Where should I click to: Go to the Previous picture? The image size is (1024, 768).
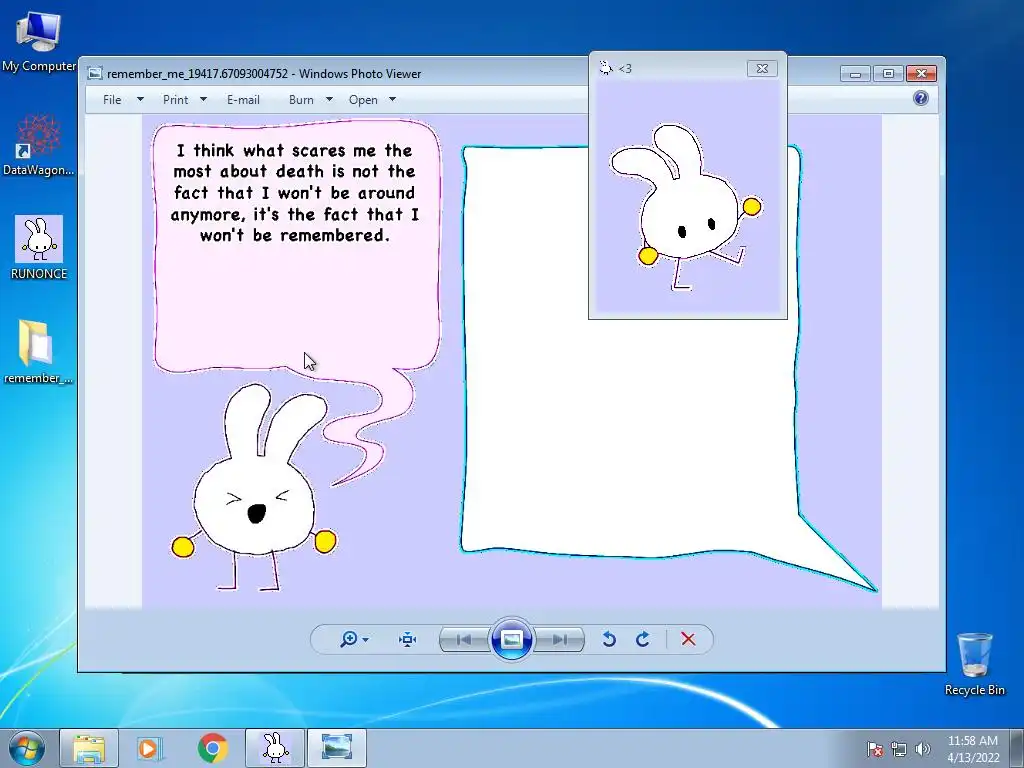tap(464, 639)
